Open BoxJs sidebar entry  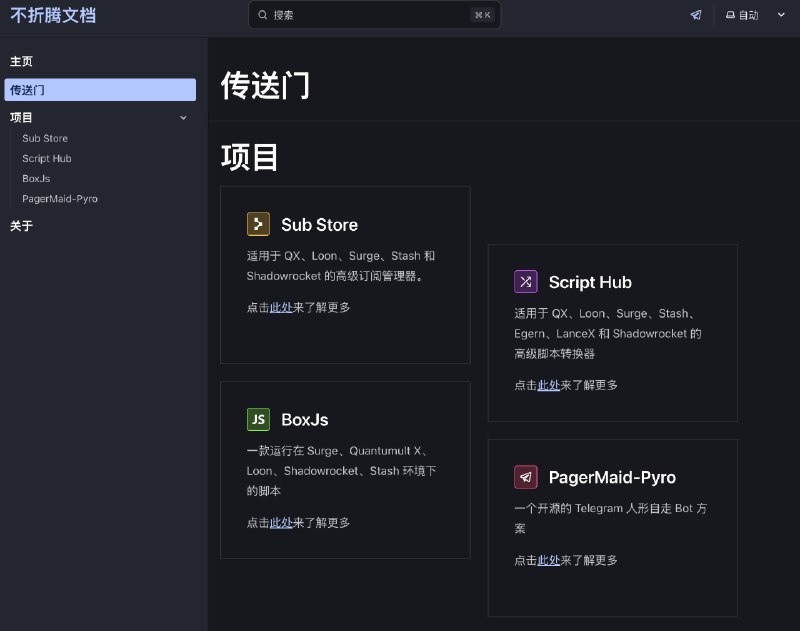pyautogui.click(x=36, y=179)
